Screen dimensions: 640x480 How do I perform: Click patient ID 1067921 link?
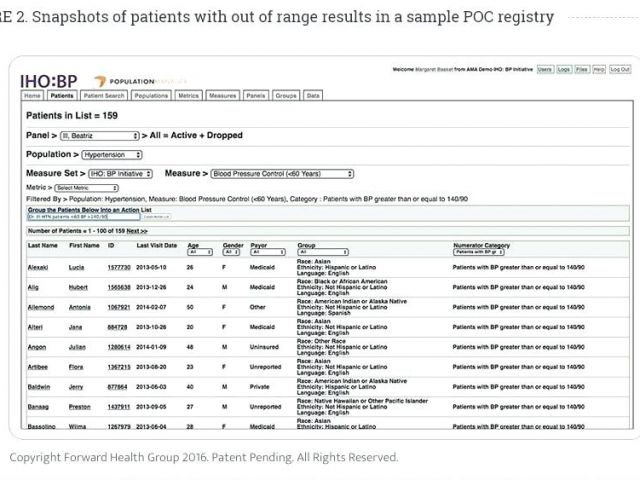point(119,307)
